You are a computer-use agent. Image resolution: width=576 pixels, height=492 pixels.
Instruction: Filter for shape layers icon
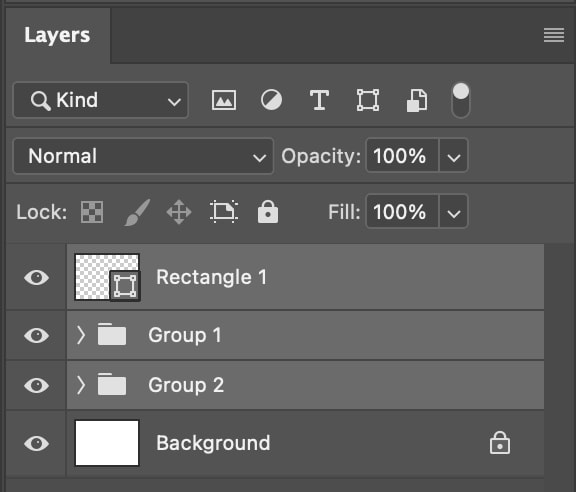point(368,100)
